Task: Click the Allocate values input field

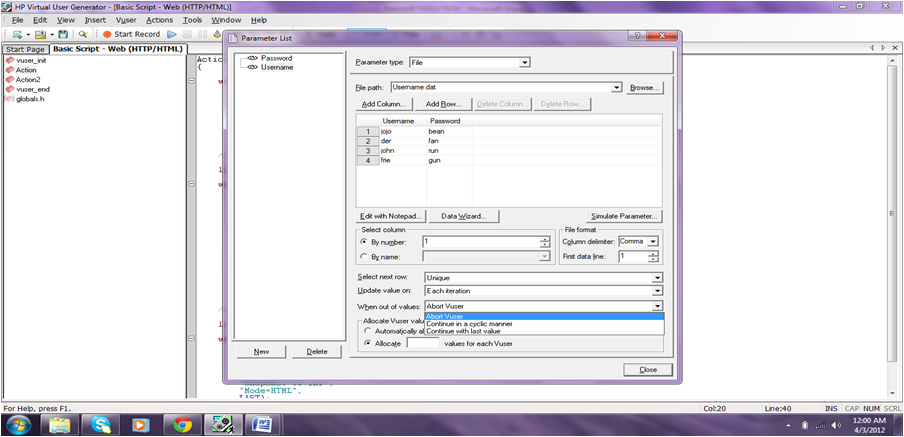Action: pyautogui.click(x=423, y=343)
